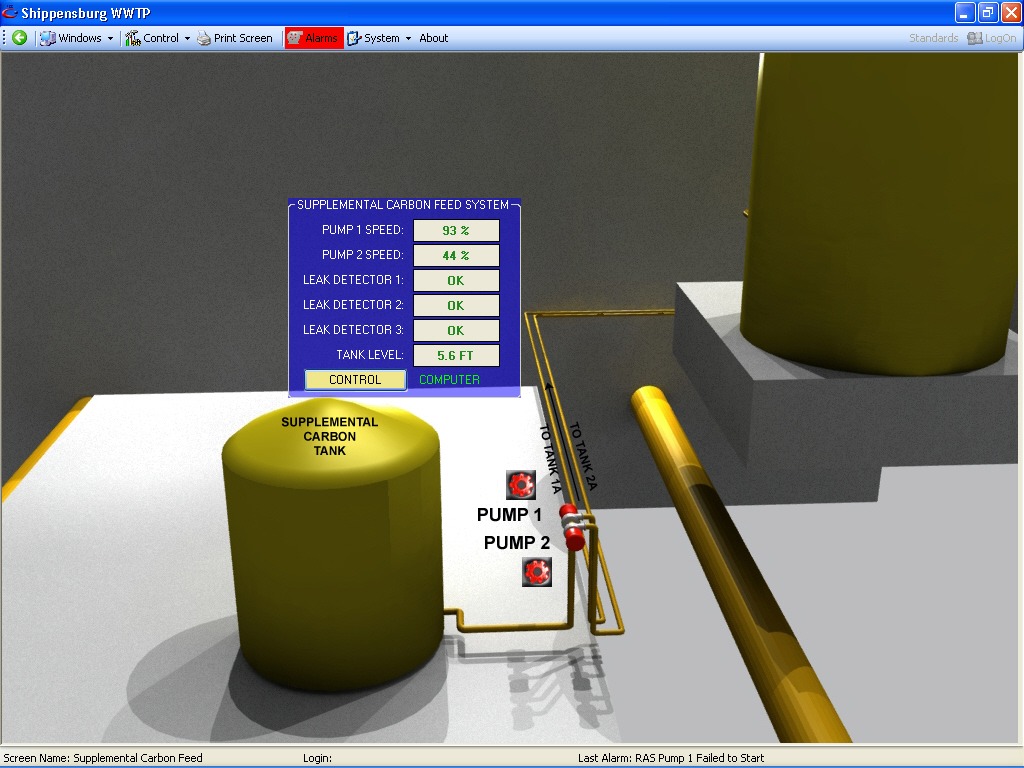
Task: Open Pump 1 red gear icon
Action: tap(521, 485)
